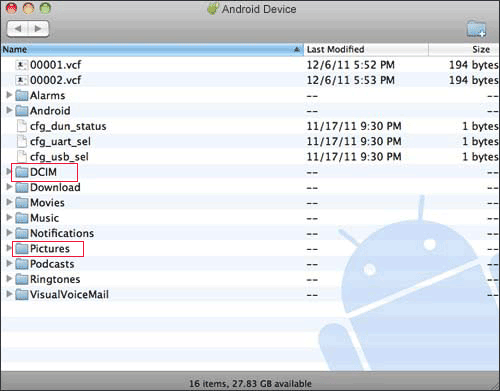Click the back navigation arrow
Image resolution: width=500 pixels, height=391 pixels.
(x=18, y=29)
